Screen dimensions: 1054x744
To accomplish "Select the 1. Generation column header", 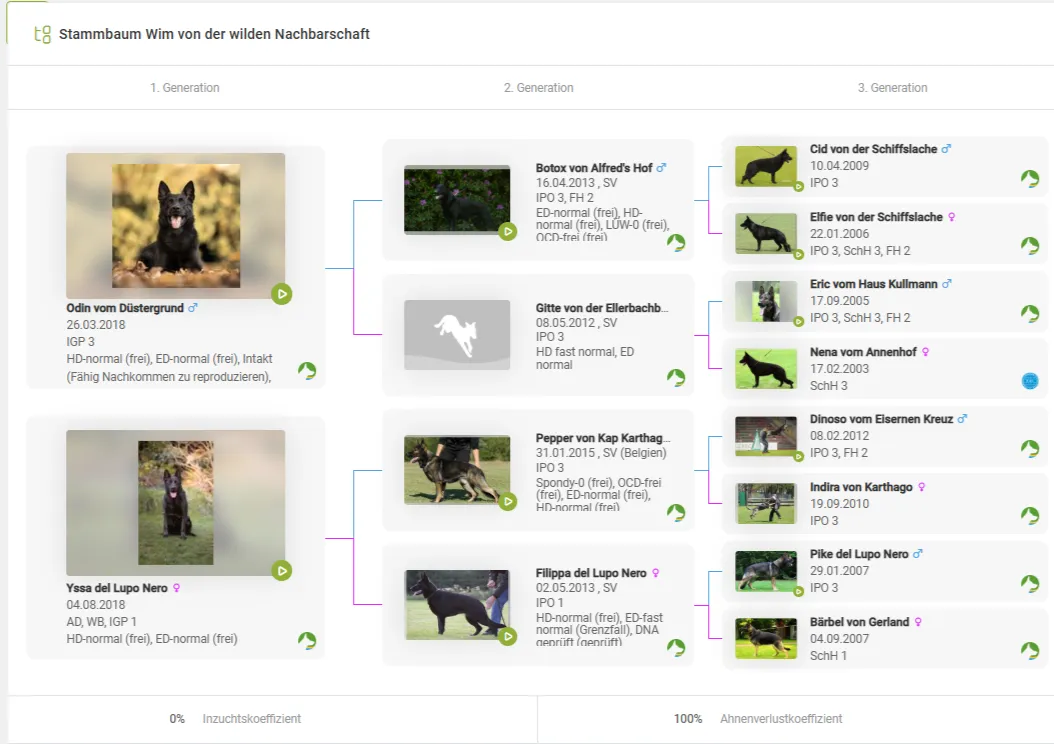I will click(185, 88).
